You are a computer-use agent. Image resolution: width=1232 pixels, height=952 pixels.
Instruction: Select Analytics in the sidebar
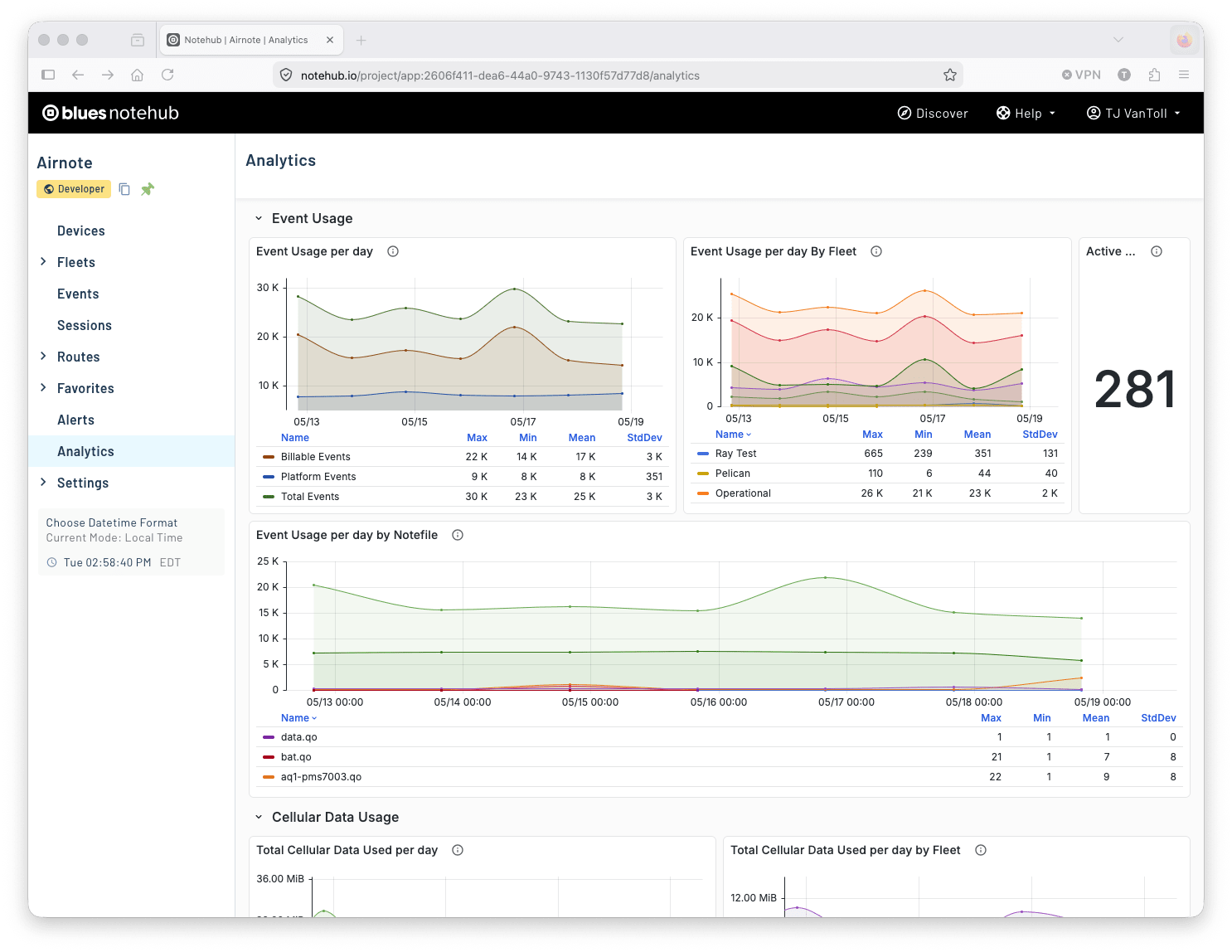tap(131, 451)
